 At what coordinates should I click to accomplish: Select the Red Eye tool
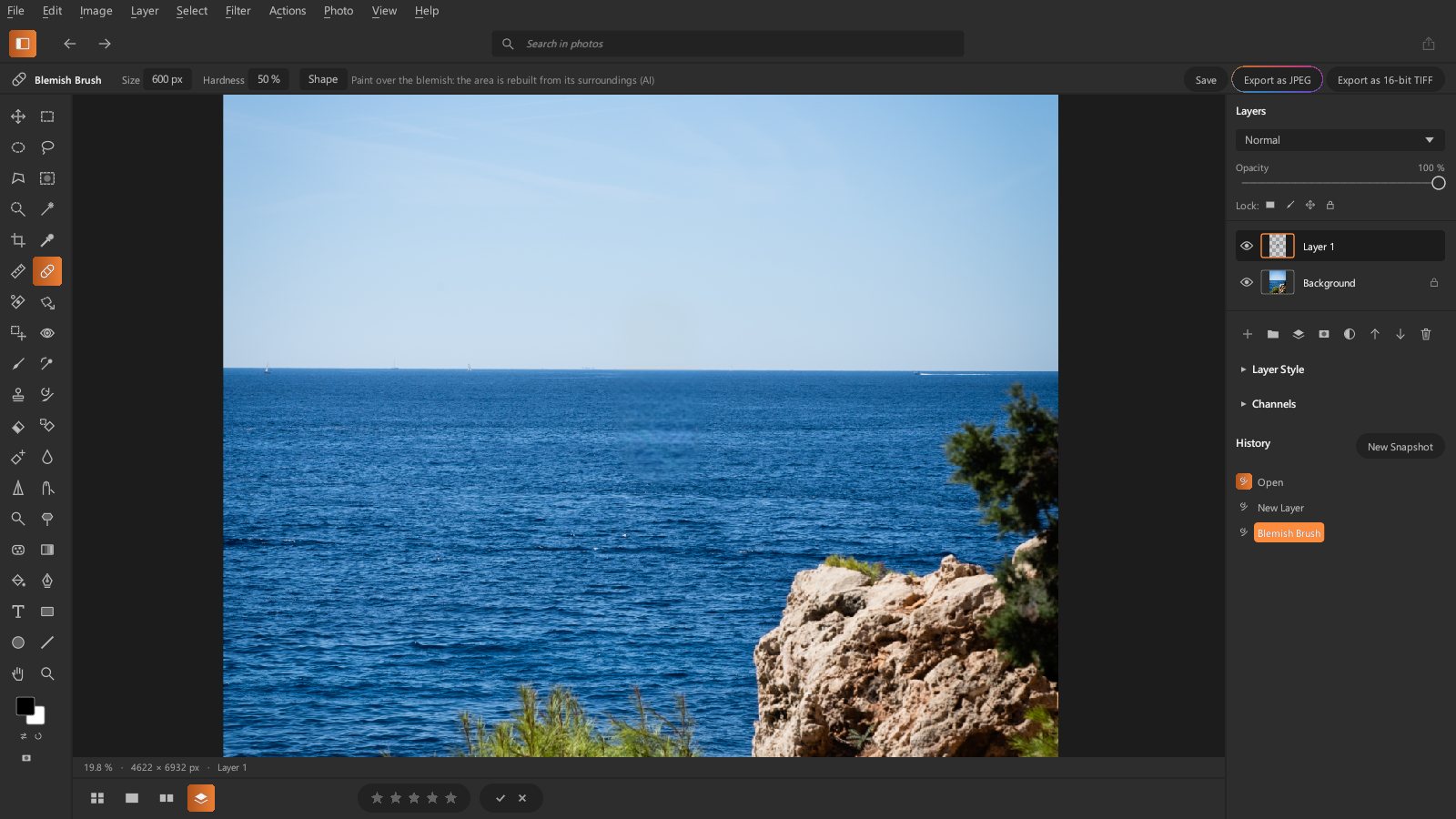point(47,333)
